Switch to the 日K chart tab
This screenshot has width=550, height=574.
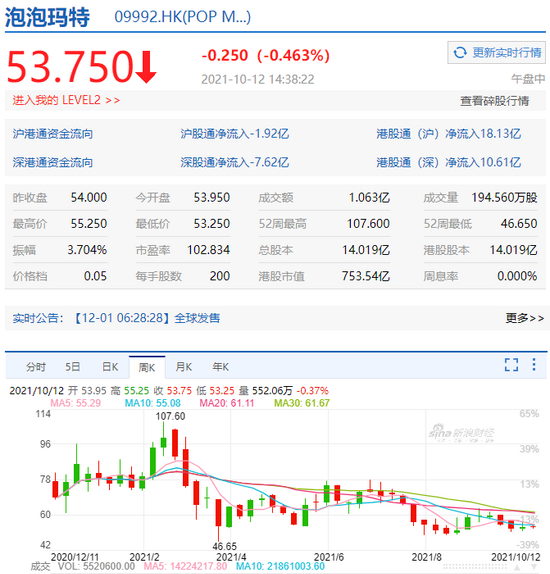[110, 367]
